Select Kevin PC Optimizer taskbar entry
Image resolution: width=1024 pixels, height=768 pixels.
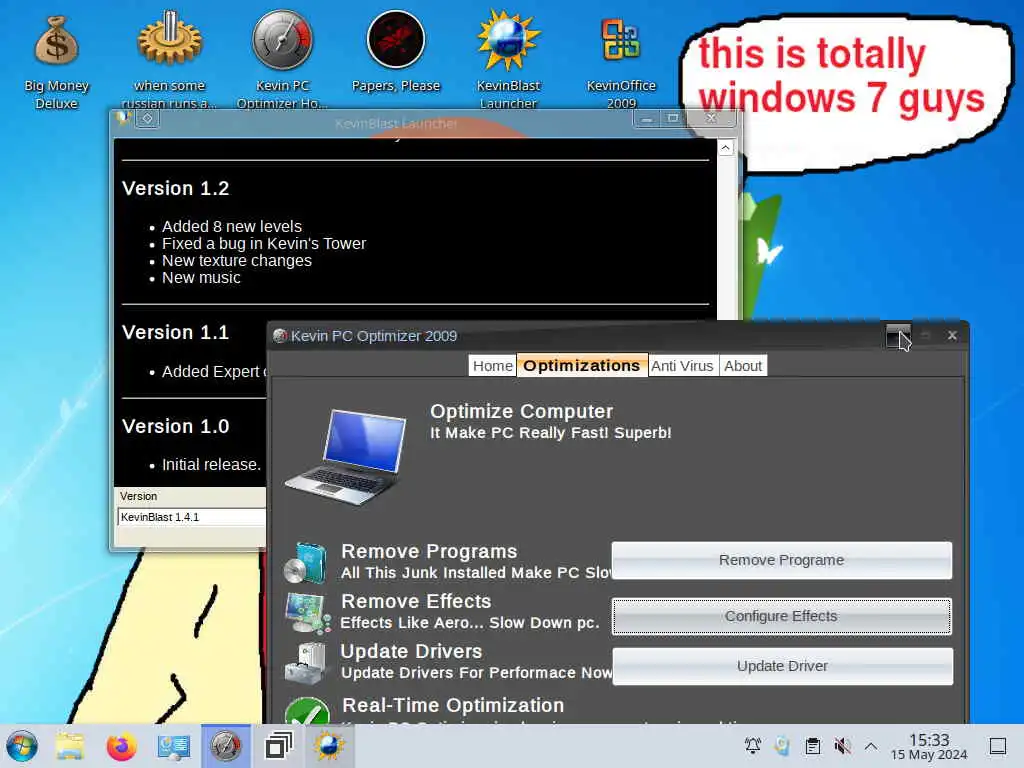click(225, 746)
